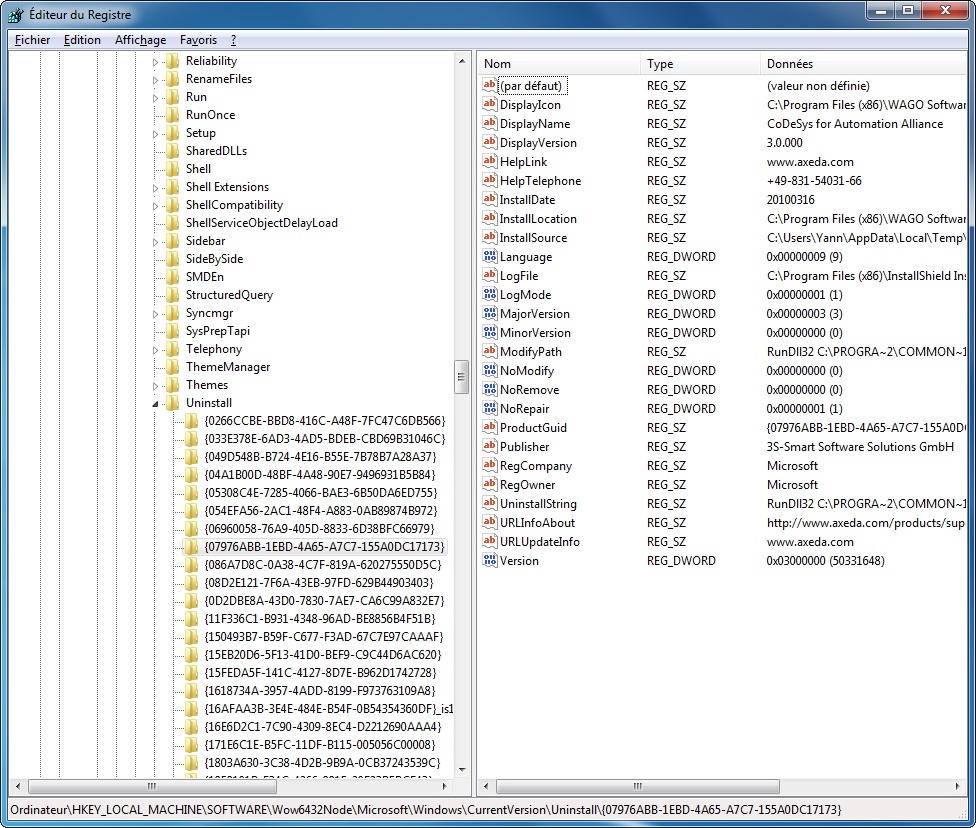Click the Registry Editor title bar icon
Screen dimensions: 976x828
point(16,14)
